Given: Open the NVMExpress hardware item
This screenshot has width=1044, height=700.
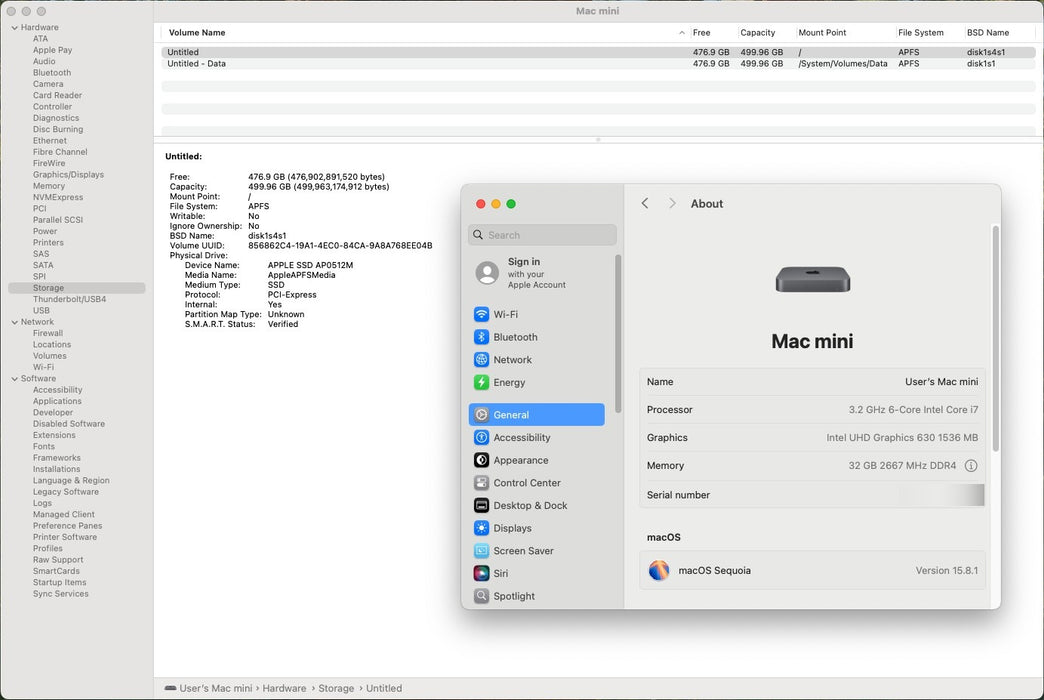Looking at the screenshot, I should pos(58,198).
